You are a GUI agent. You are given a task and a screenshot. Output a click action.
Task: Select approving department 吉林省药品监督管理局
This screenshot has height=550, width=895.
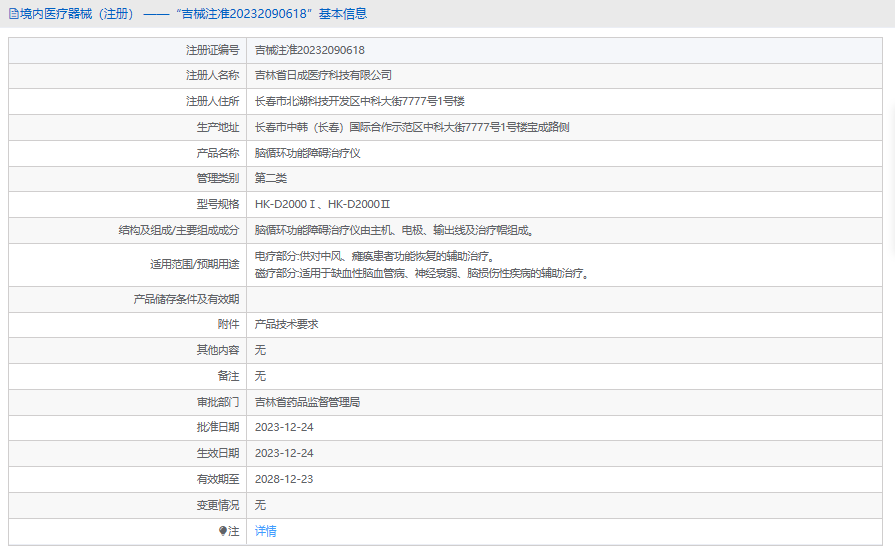308,403
